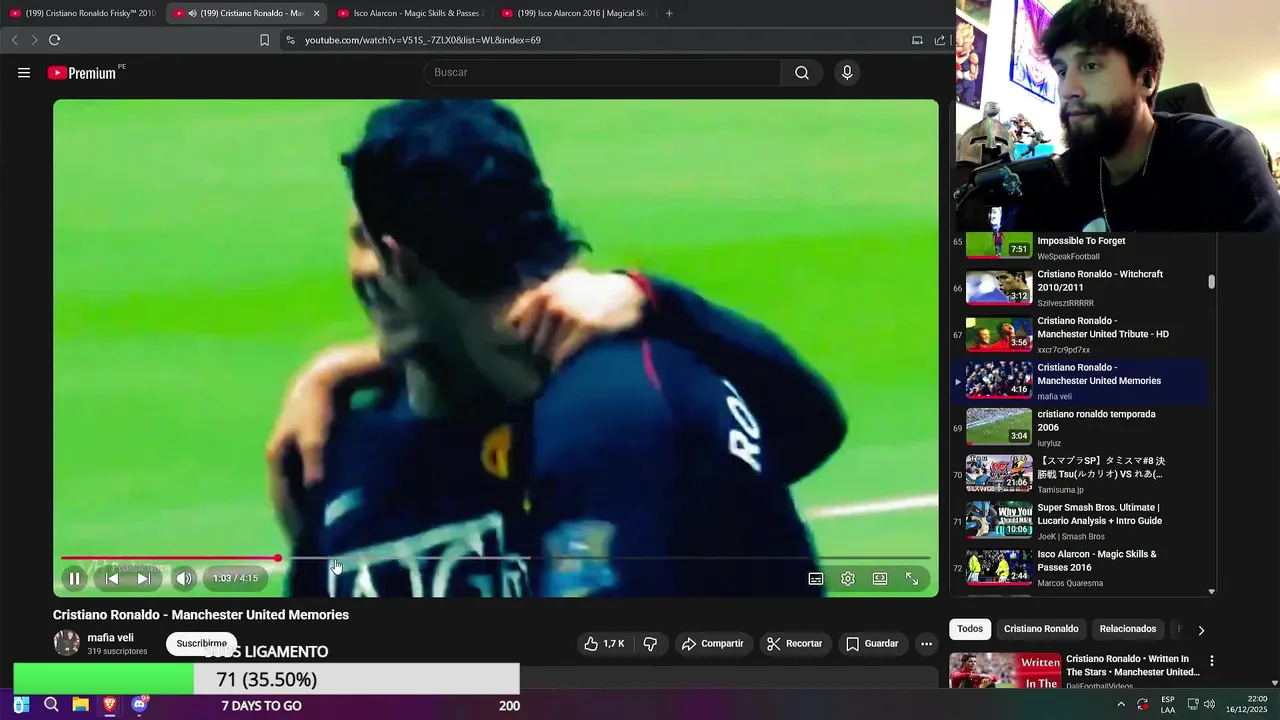Viewport: 1280px width, 720px height.
Task: Open the YouTube hamburger guide menu
Action: 24,73
